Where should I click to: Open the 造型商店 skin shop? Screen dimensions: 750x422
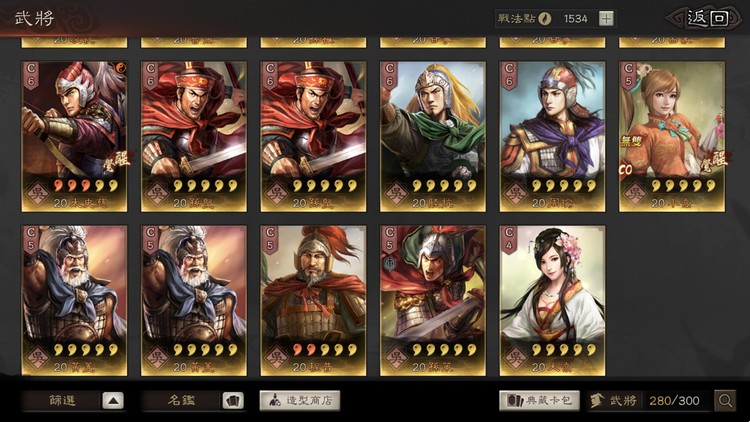(300, 400)
